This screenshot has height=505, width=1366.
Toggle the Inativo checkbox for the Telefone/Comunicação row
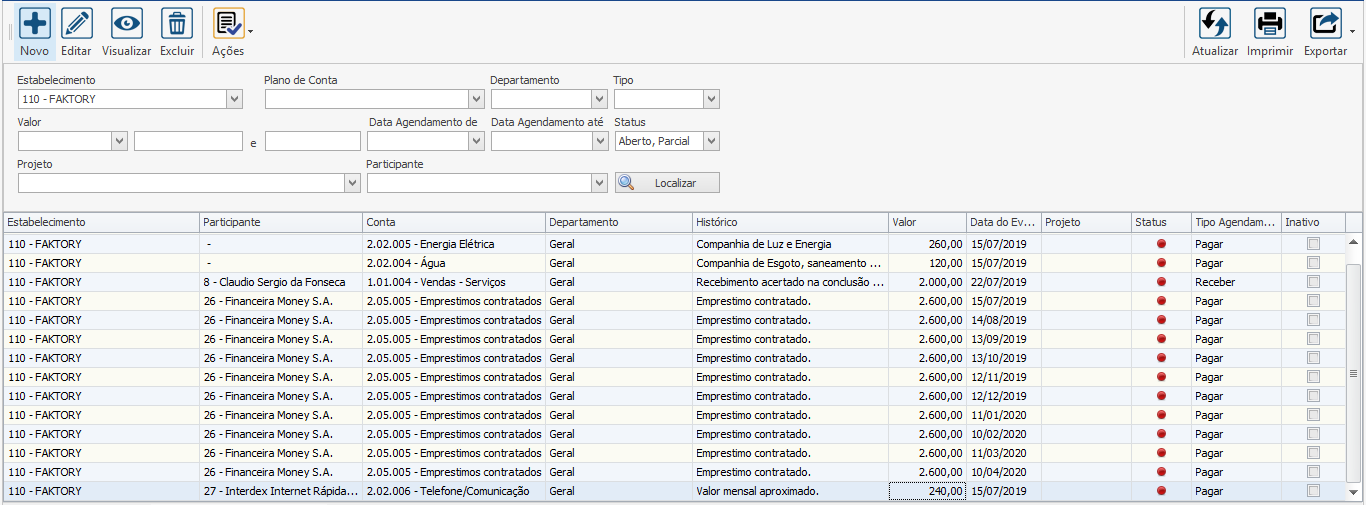pyautogui.click(x=1313, y=491)
